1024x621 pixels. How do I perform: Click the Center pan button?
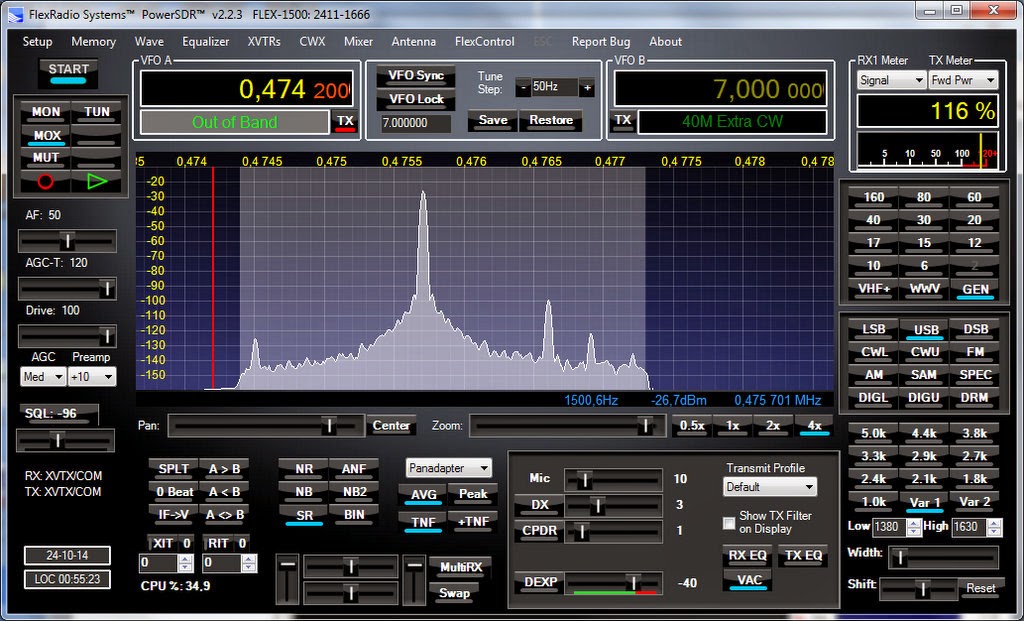coord(391,426)
